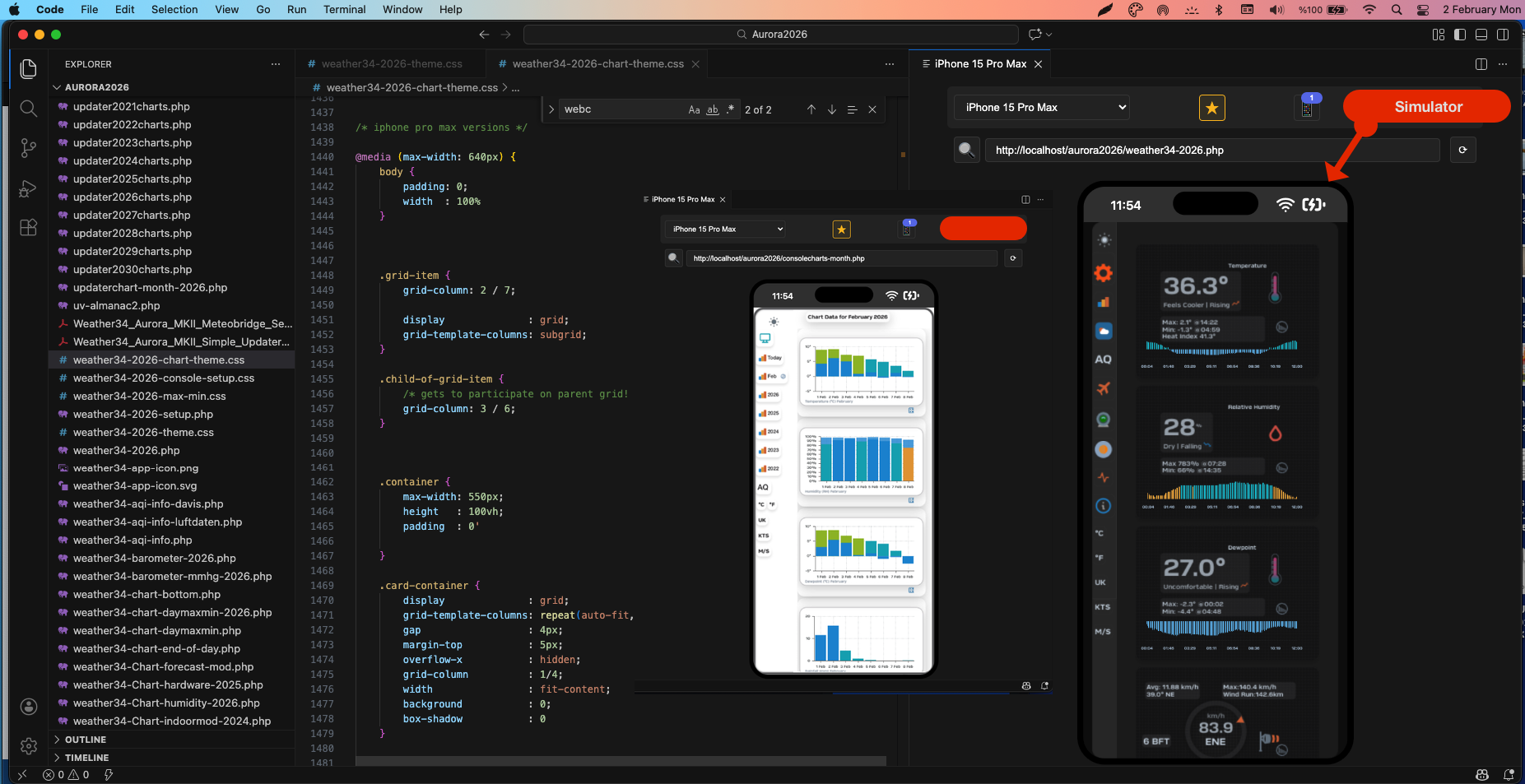Click the Search icon in activity bar
The width and height of the screenshot is (1525, 784).
(28, 109)
